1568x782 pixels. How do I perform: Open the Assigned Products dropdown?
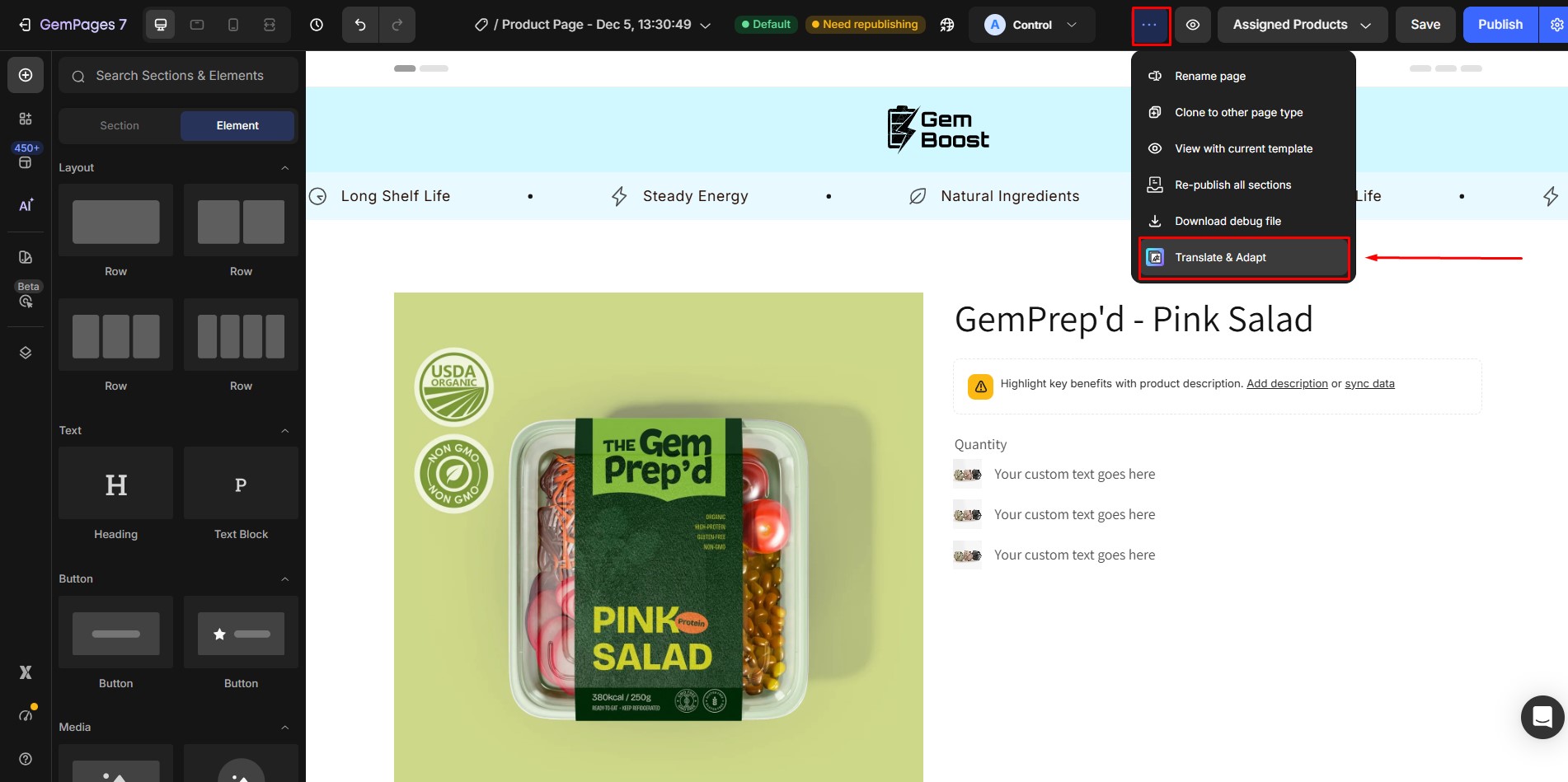pyautogui.click(x=1303, y=25)
